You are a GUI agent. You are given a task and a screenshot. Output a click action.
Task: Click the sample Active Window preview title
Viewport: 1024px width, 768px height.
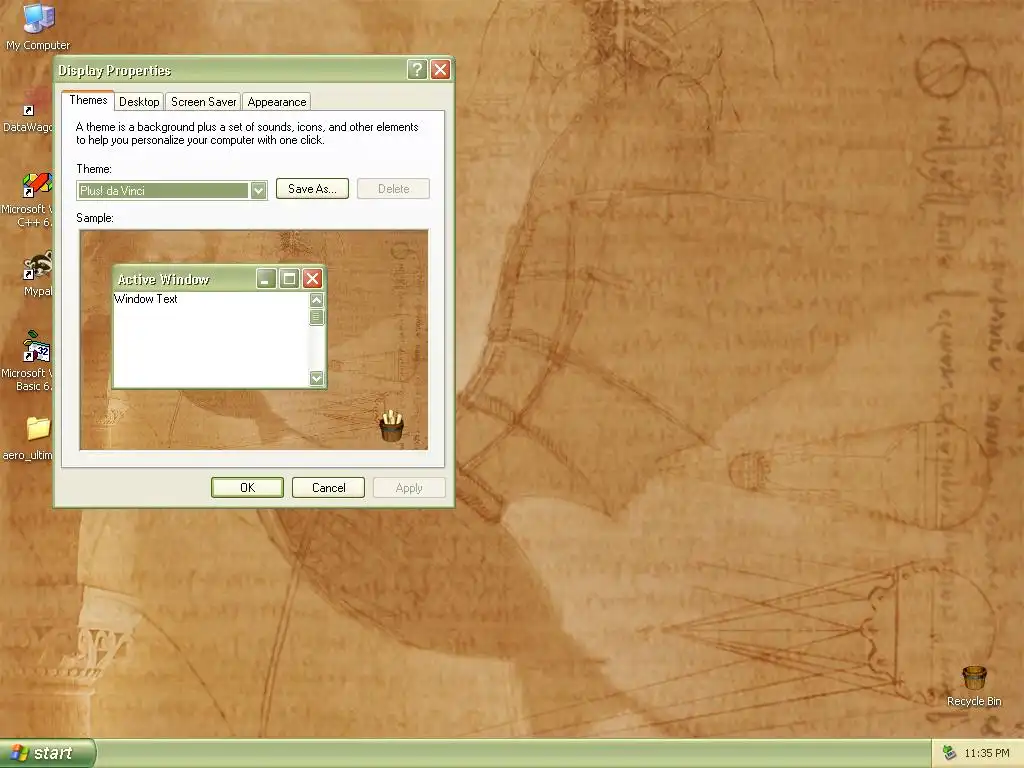pos(163,280)
